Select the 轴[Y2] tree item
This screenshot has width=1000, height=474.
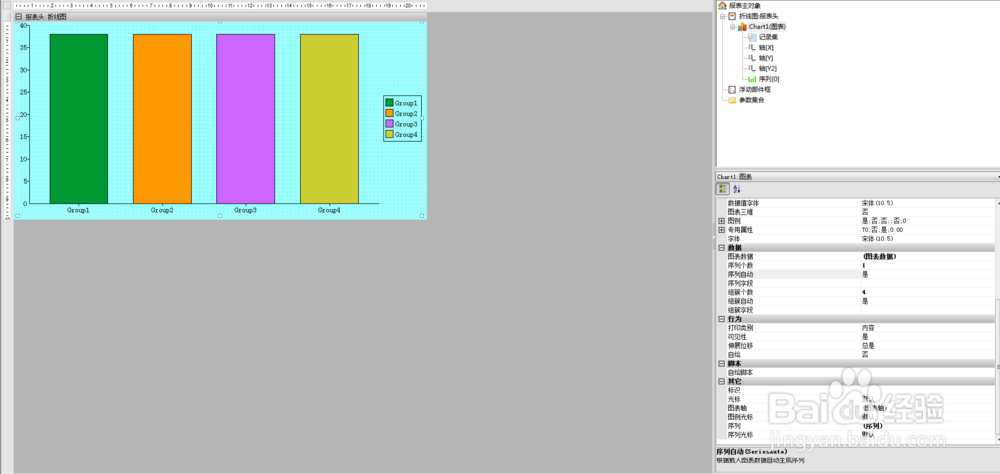767,68
